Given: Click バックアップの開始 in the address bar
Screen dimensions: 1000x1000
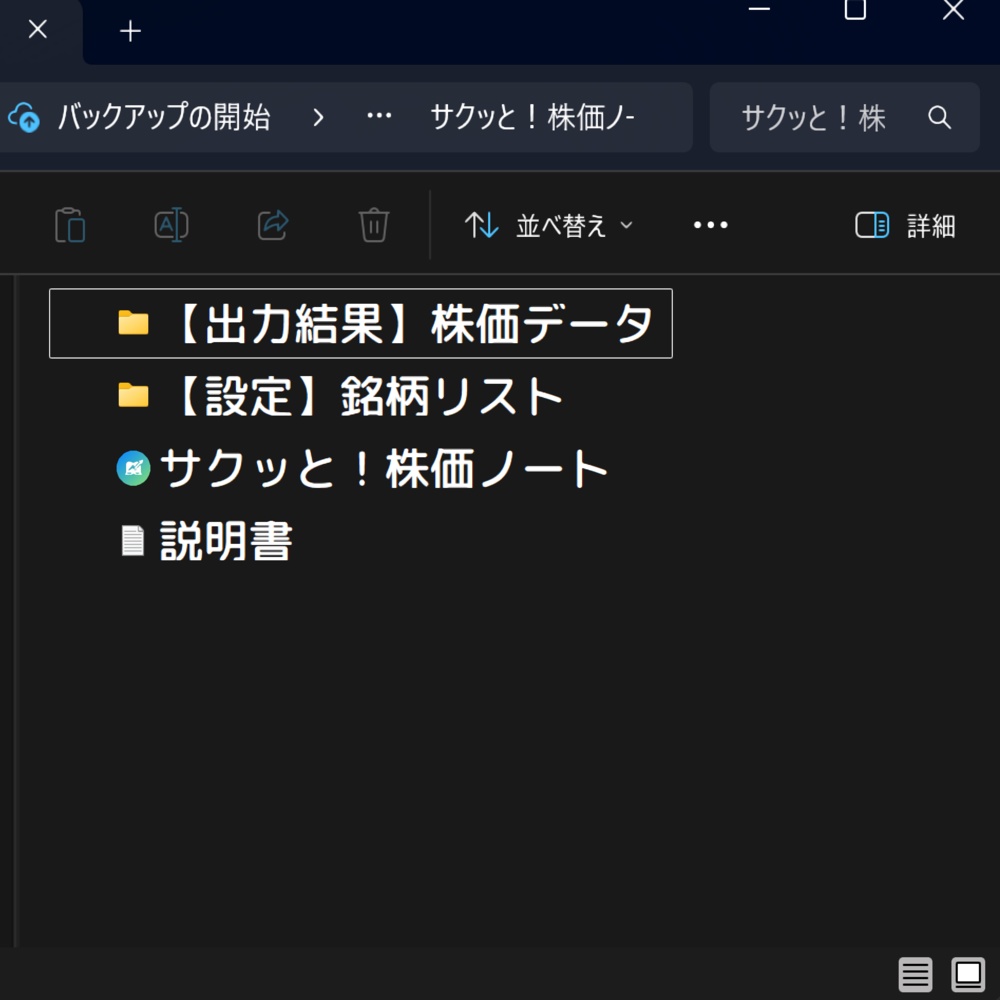Looking at the screenshot, I should point(166,117).
